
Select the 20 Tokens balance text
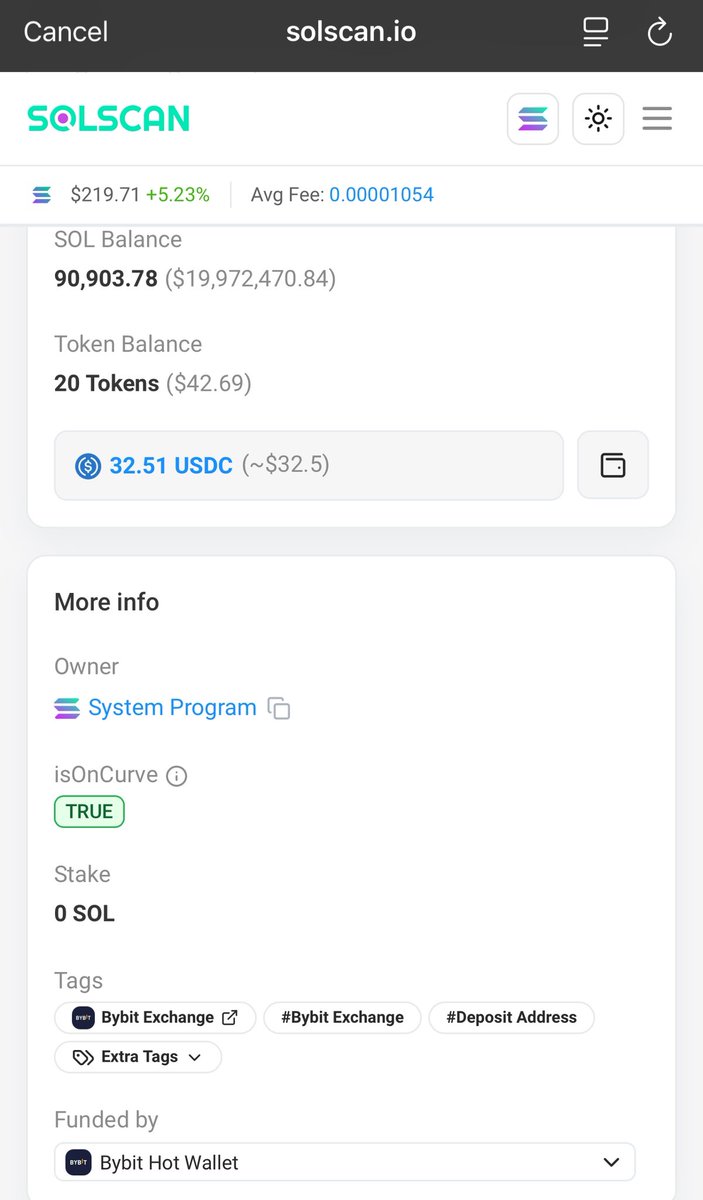[106, 383]
